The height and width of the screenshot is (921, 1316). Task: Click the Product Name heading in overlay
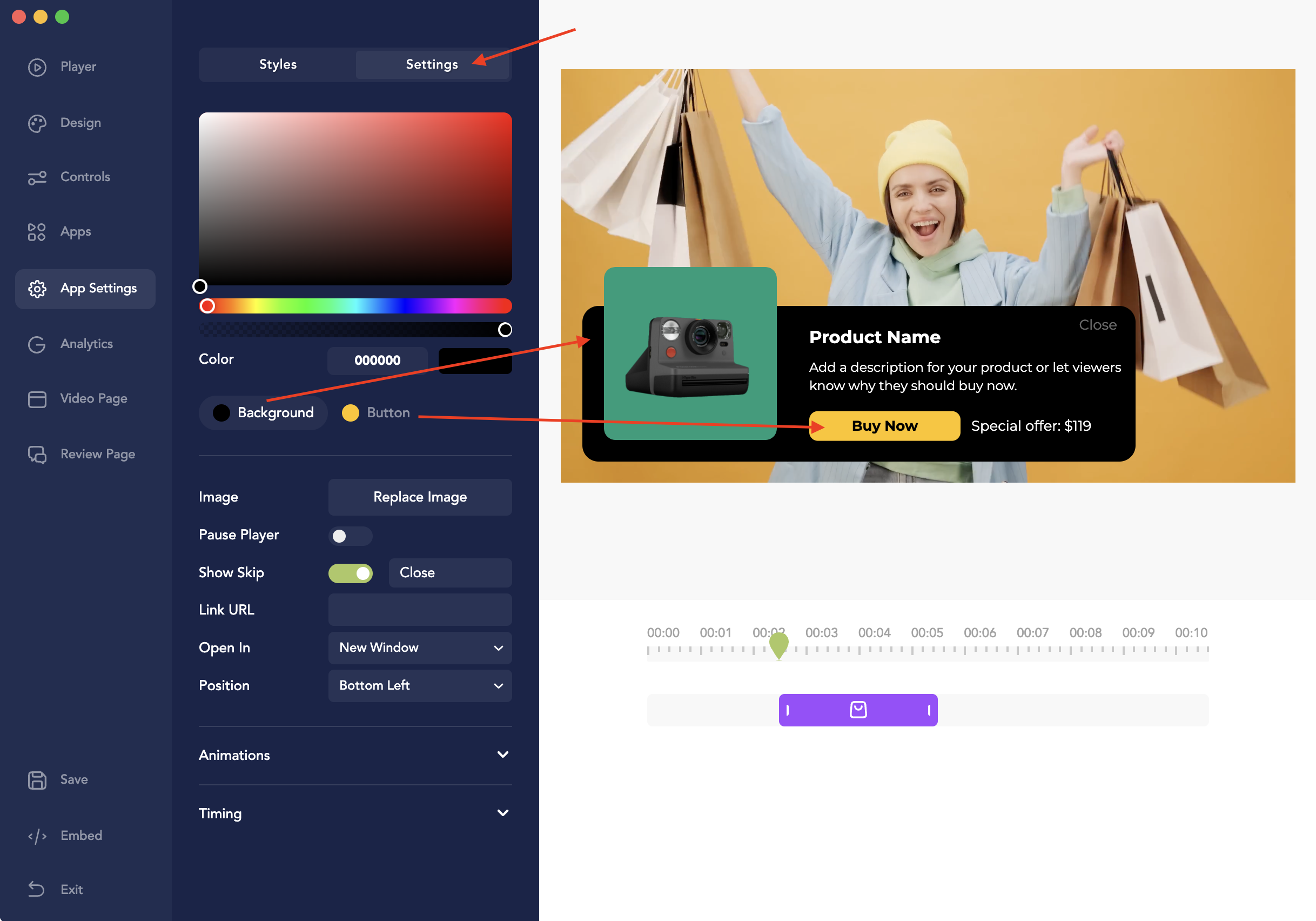pos(875,337)
